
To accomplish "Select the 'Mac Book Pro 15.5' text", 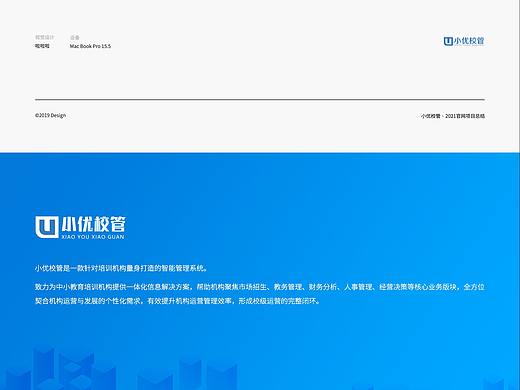I will pyautogui.click(x=90, y=46).
